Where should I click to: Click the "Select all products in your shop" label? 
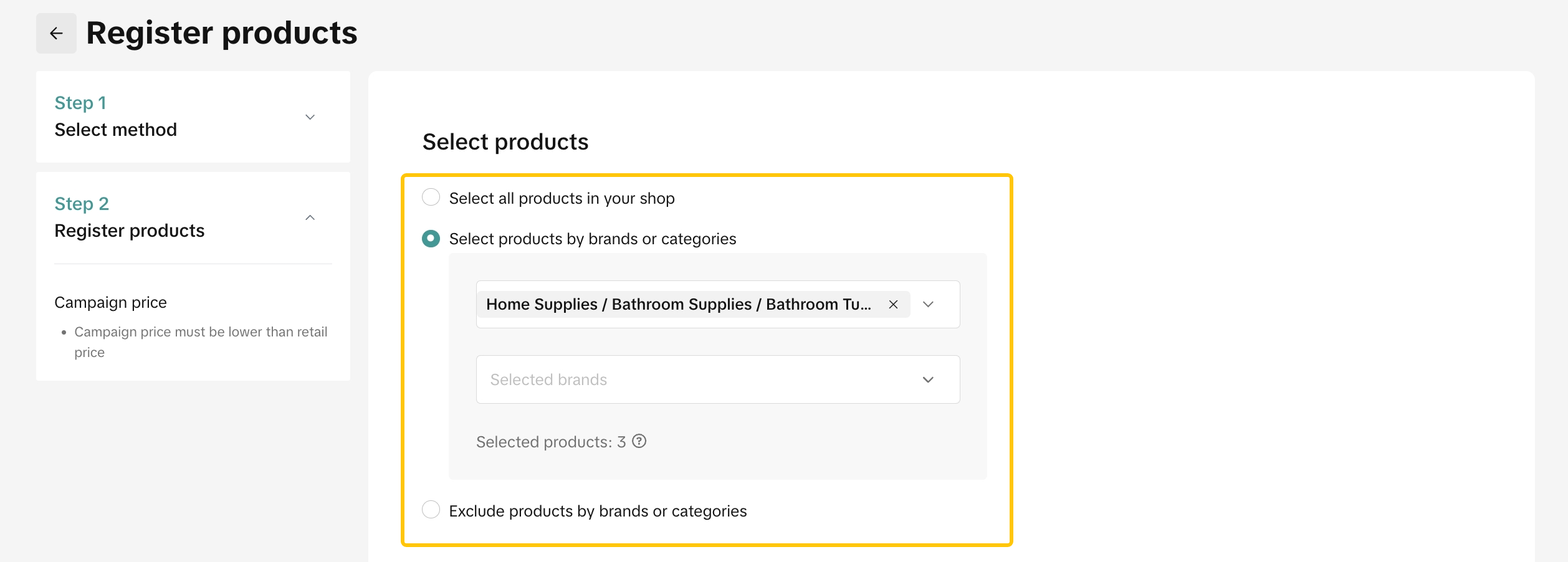[x=562, y=199]
